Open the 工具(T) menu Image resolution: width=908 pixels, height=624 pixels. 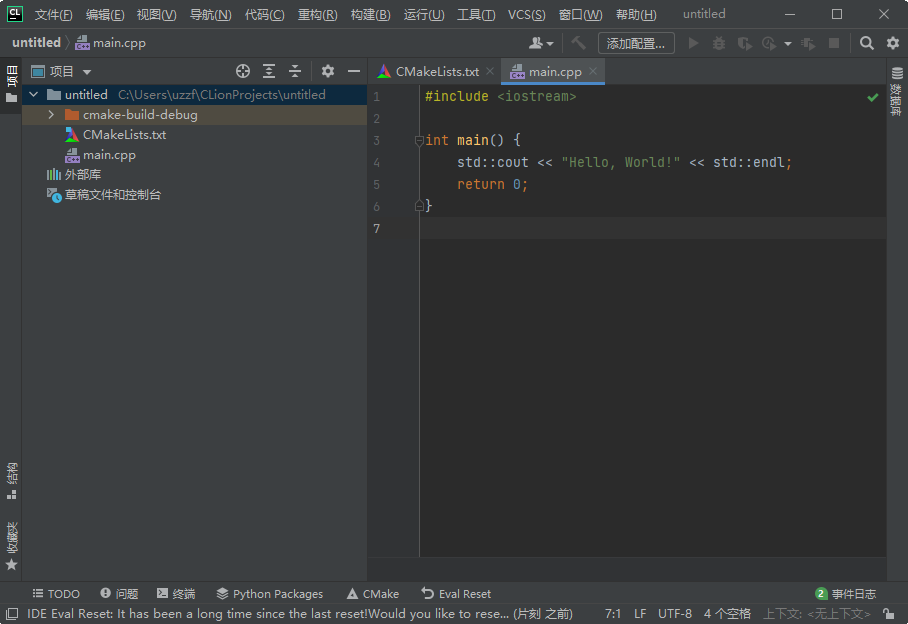tap(476, 14)
